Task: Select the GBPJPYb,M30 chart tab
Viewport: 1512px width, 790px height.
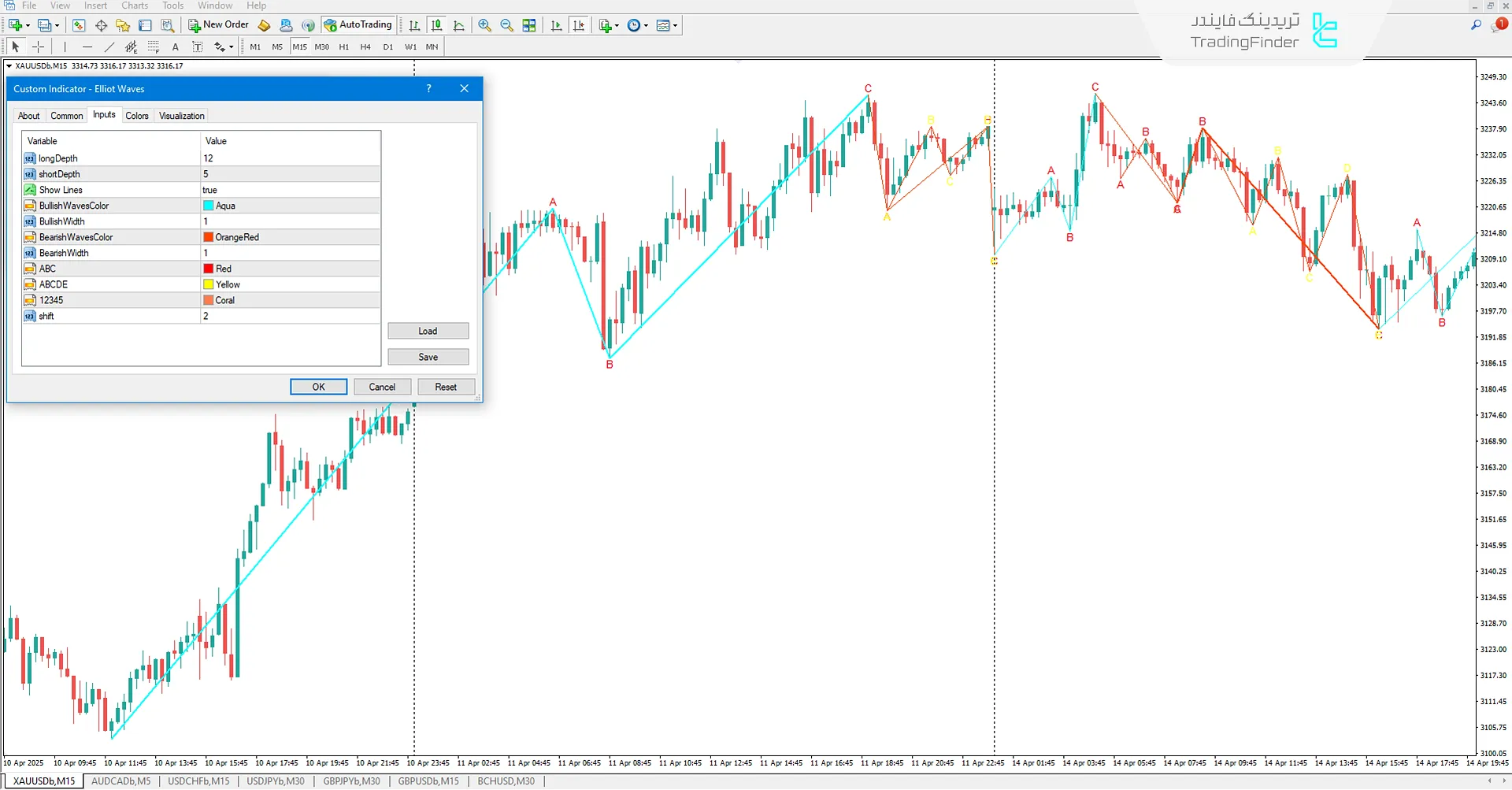Action: 351,781
